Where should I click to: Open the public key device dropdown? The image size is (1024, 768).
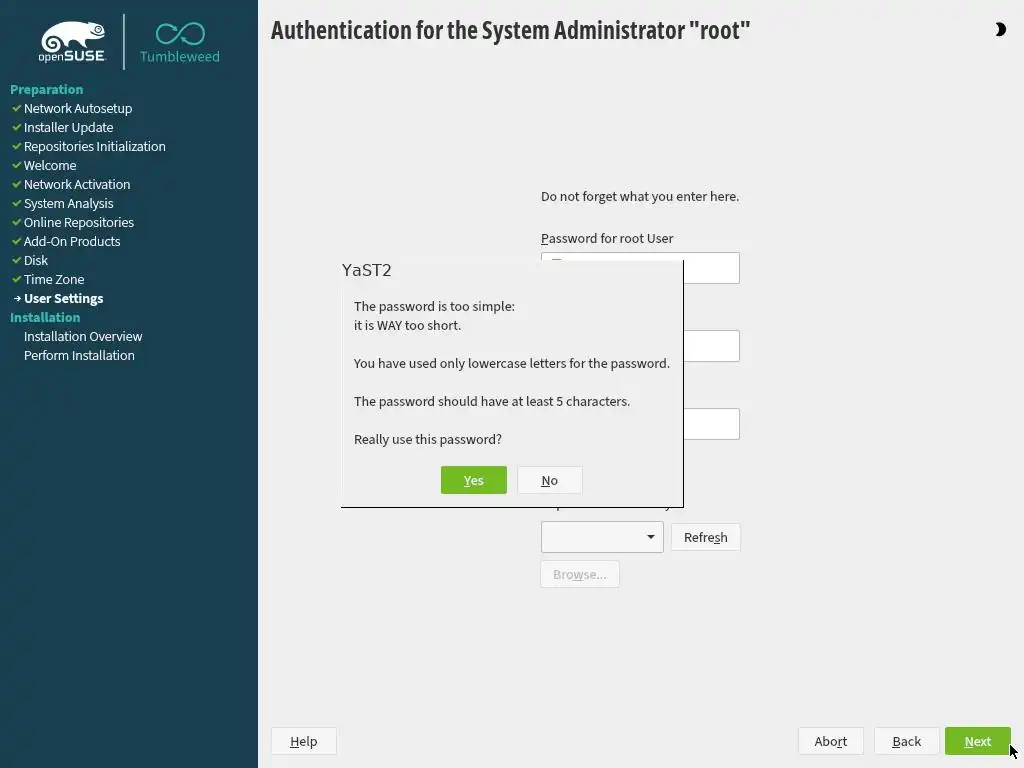click(x=602, y=537)
